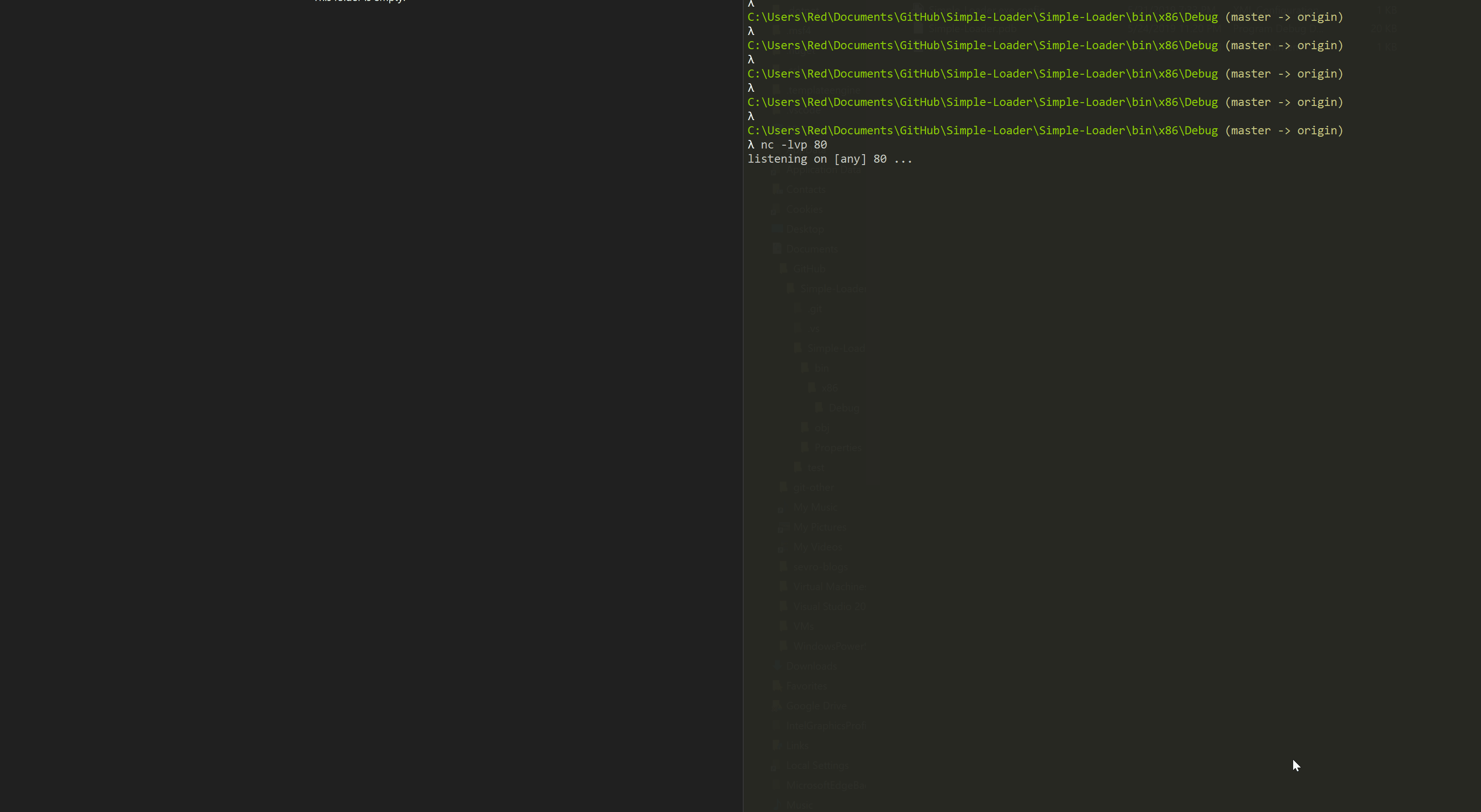
Task: Select the Virtual Machines folder entry
Action: (x=829, y=587)
